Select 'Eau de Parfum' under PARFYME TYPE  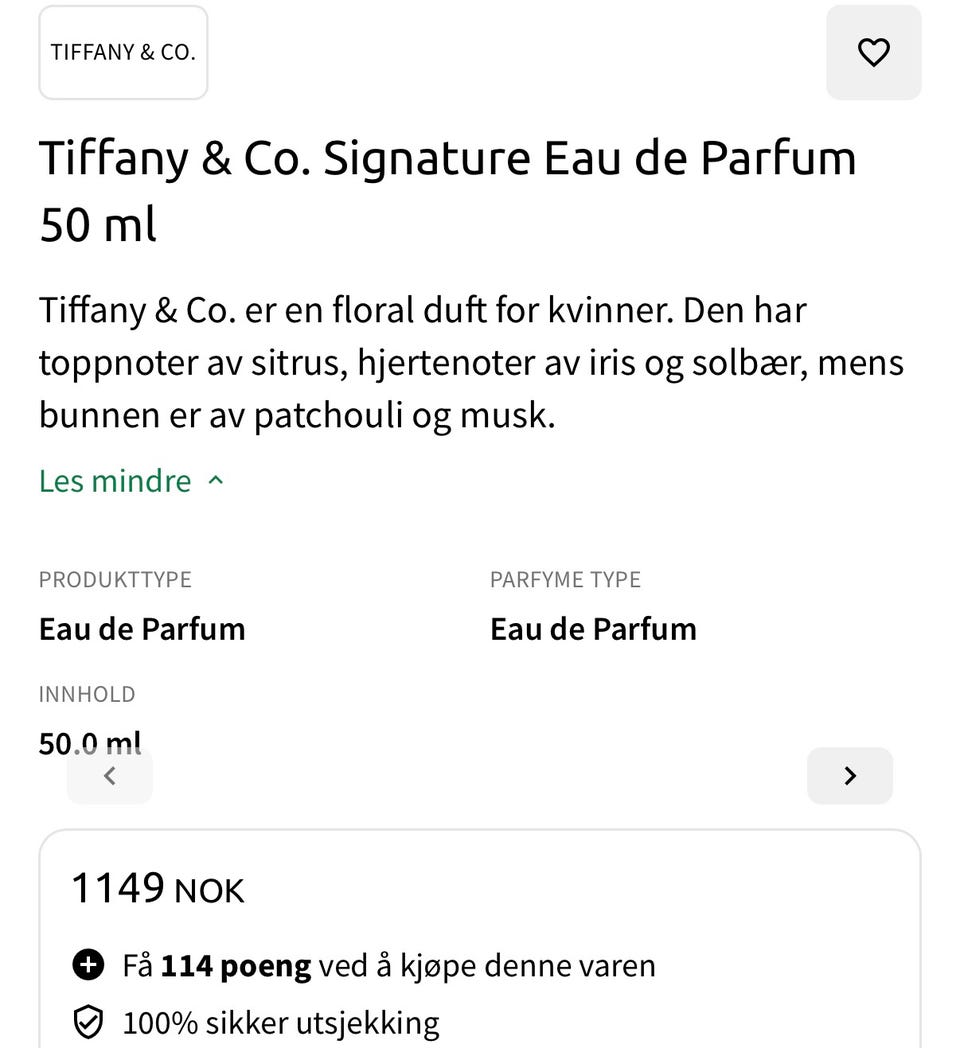tap(593, 629)
